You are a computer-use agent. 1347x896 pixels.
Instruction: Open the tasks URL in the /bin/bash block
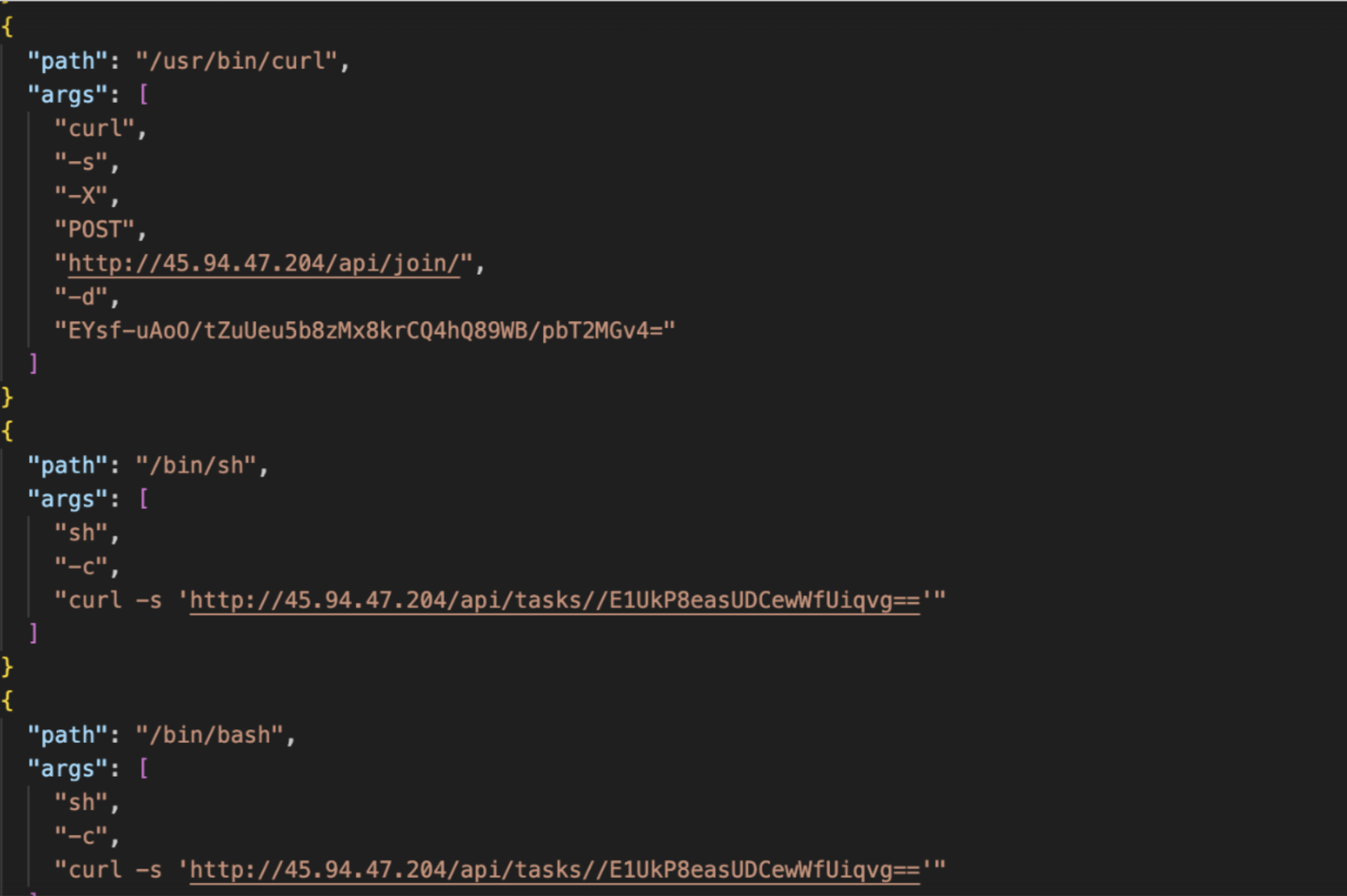coord(554,870)
